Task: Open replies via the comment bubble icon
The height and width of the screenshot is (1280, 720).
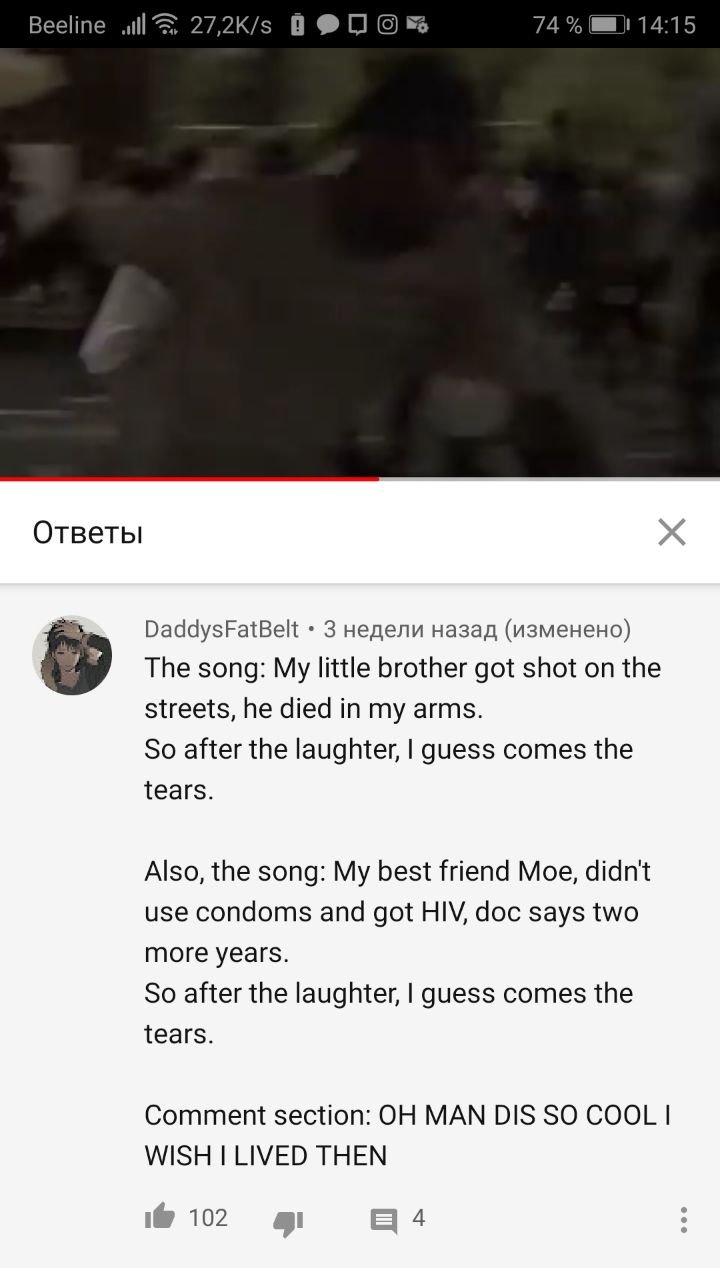Action: point(384,1221)
